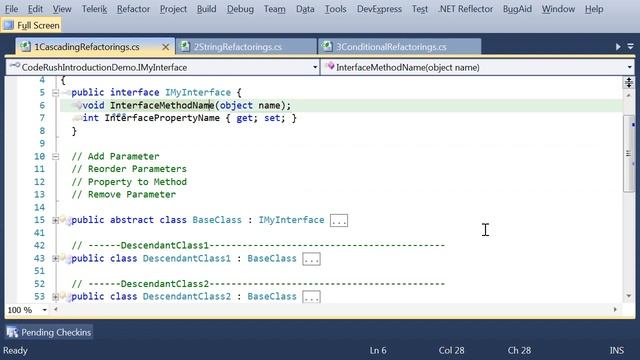Click the interface icon in the type dropdown
The width and height of the screenshot is (640, 360).
coord(14,65)
